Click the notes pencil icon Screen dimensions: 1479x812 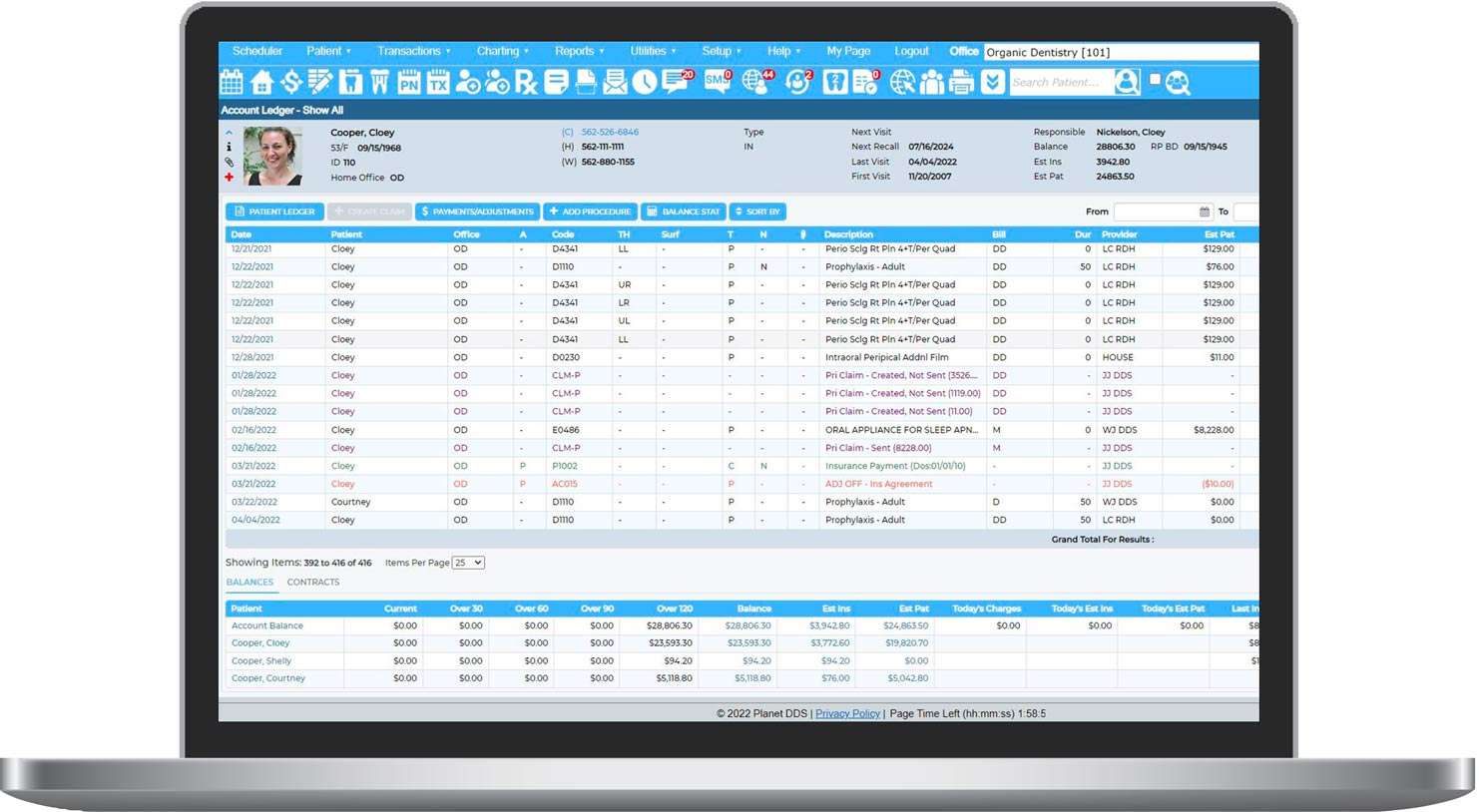tap(320, 82)
